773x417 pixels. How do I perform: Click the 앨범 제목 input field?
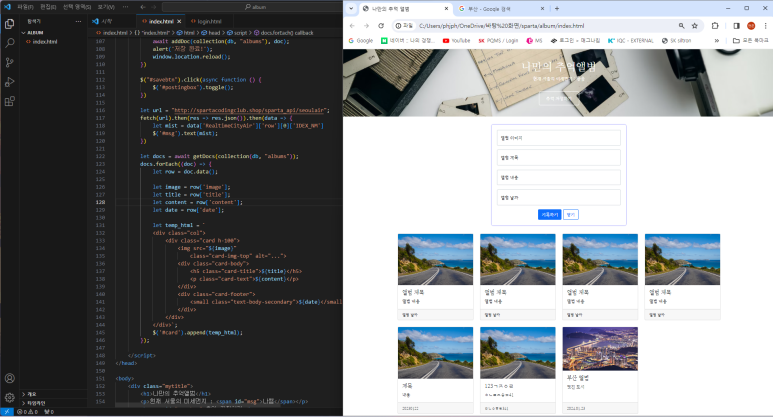[x=559, y=158]
